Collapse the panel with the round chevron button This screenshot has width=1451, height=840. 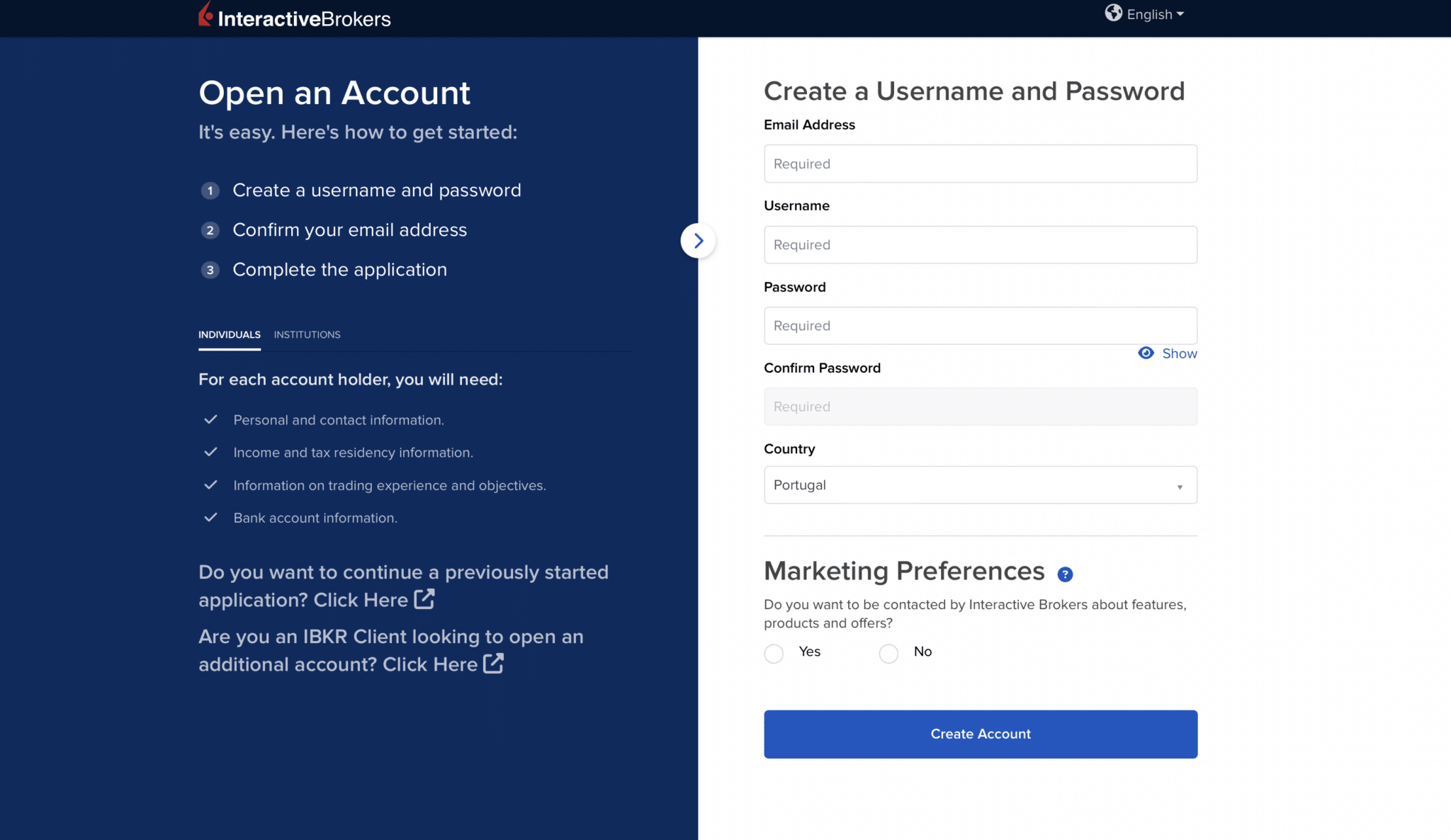698,241
